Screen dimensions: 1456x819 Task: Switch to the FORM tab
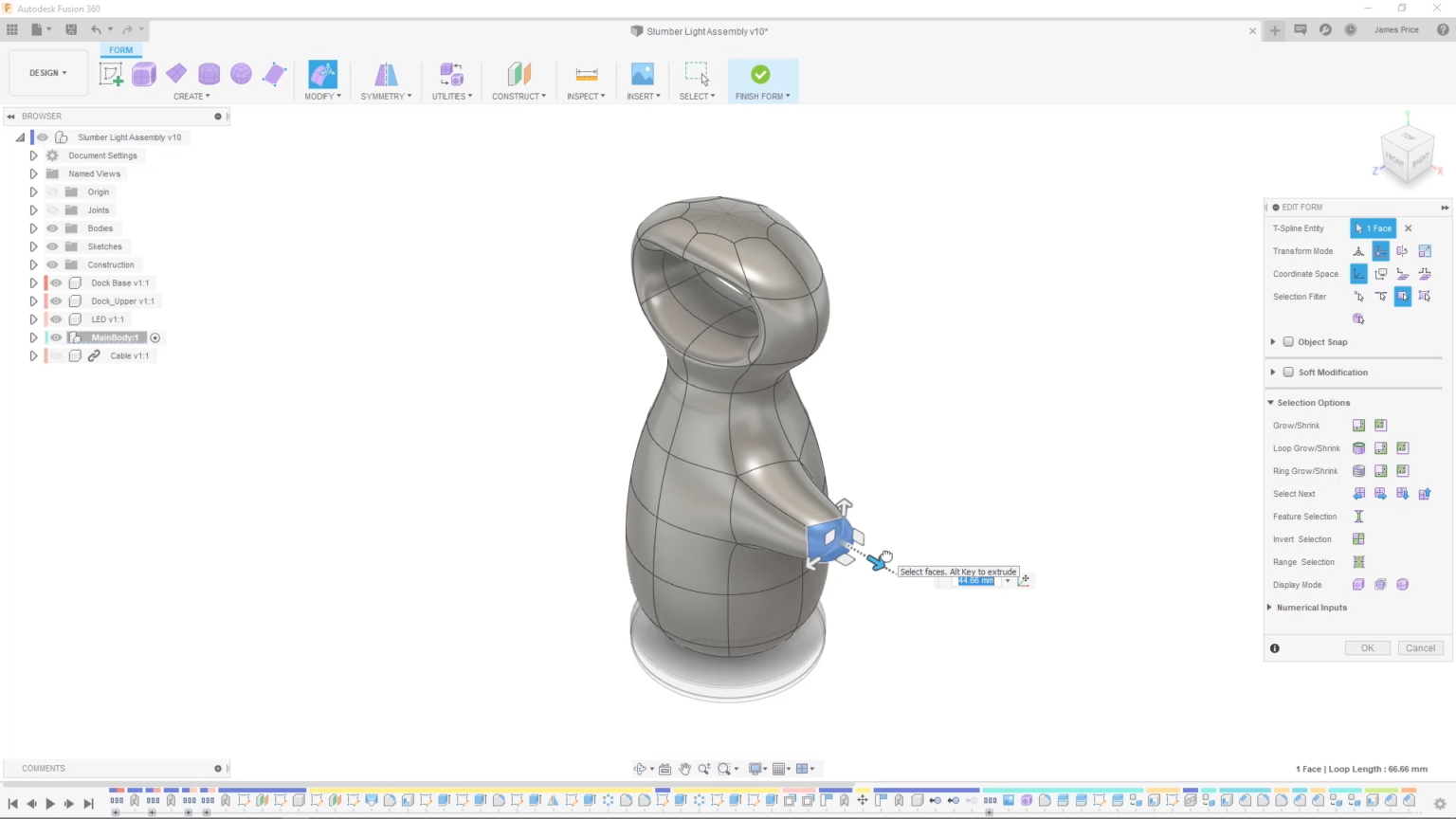(120, 49)
